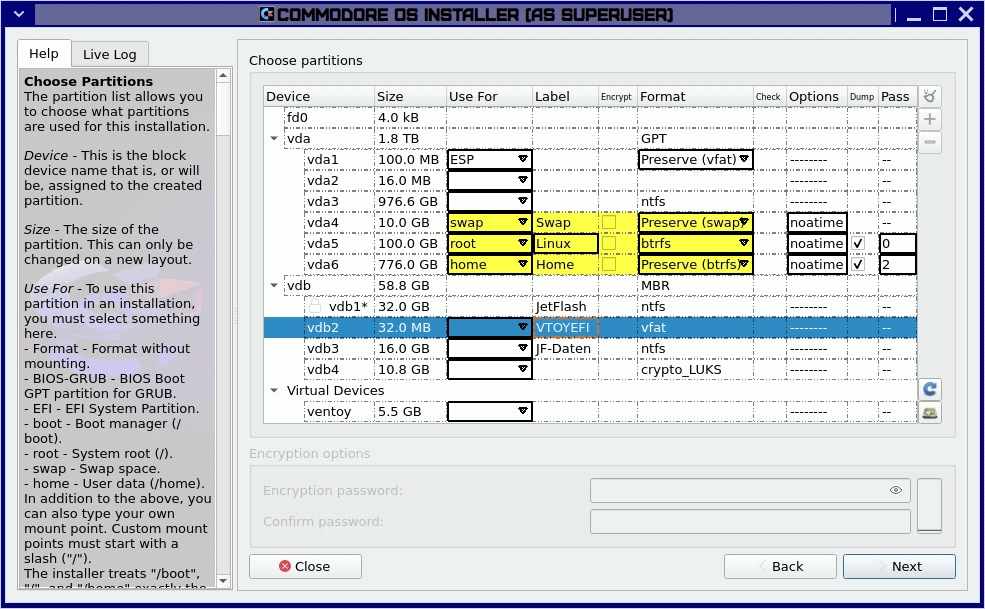Viewport: 985px width, 609px height.
Task: Open Use For dropdown showing swap
Action: tap(490, 222)
